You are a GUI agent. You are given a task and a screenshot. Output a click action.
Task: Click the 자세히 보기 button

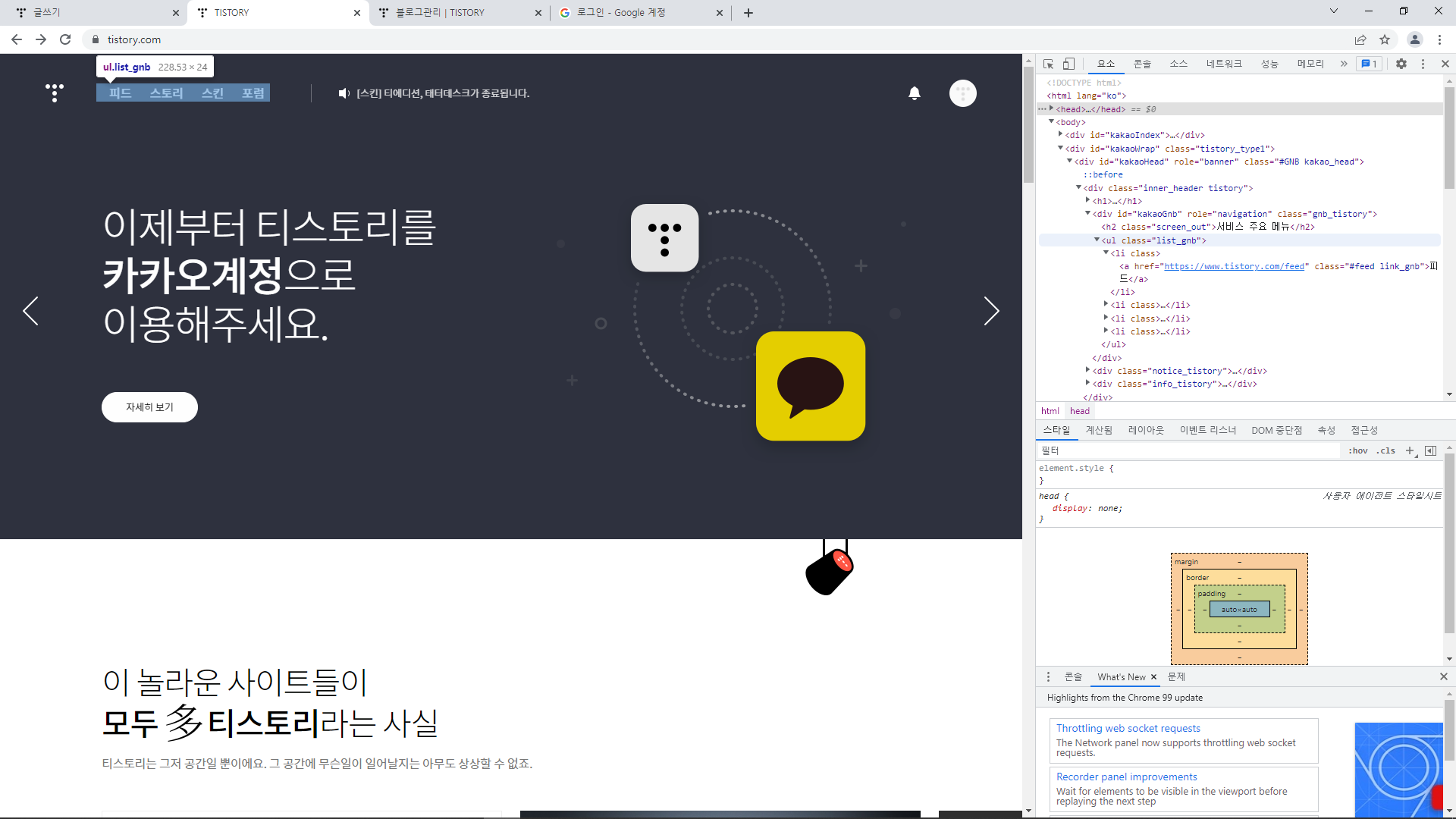click(x=149, y=407)
